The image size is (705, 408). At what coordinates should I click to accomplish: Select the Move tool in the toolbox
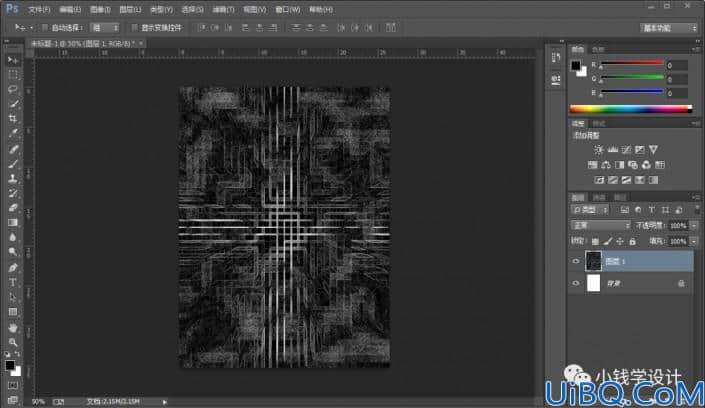(x=13, y=60)
